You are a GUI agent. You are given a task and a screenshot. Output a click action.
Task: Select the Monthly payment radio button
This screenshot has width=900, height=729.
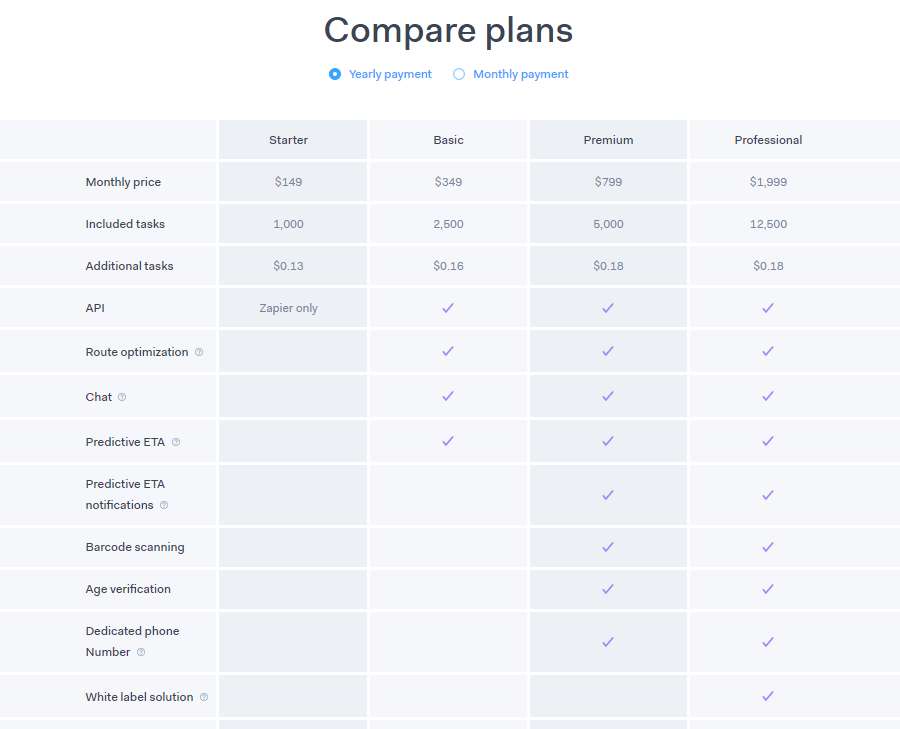pos(459,74)
